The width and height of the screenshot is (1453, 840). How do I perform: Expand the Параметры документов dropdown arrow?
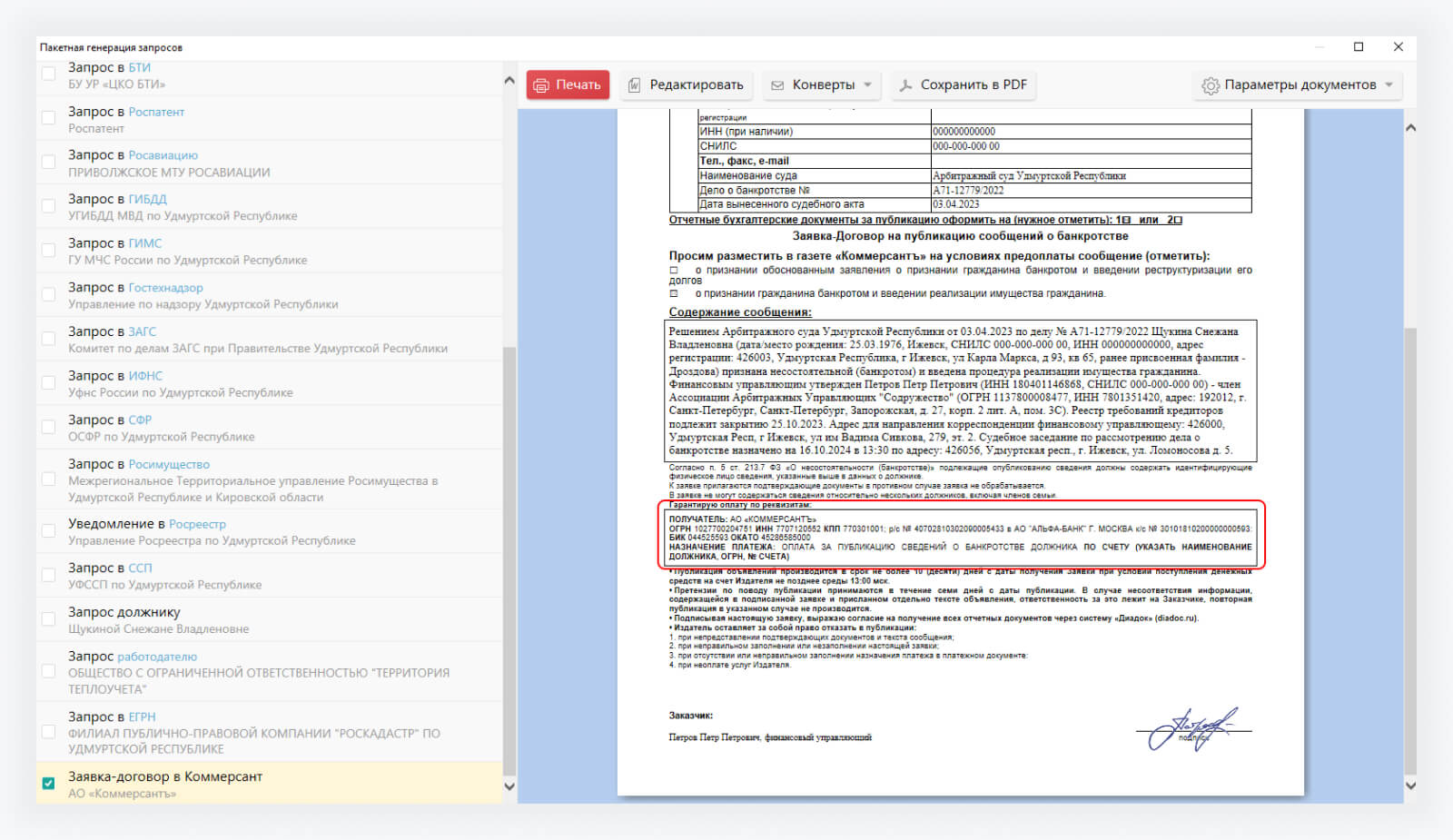pos(1389,85)
